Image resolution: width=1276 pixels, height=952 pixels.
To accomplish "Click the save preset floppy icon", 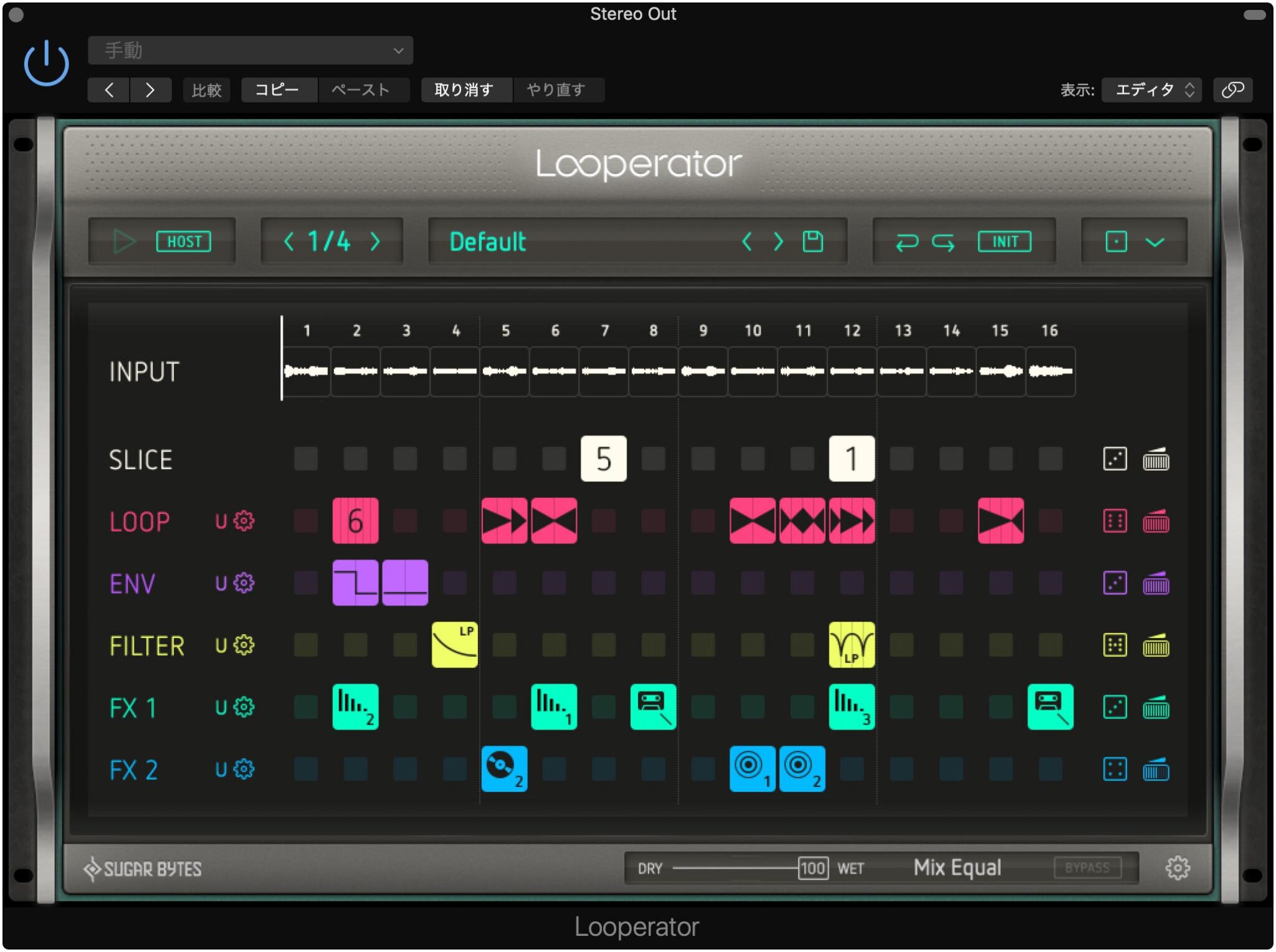I will point(812,241).
